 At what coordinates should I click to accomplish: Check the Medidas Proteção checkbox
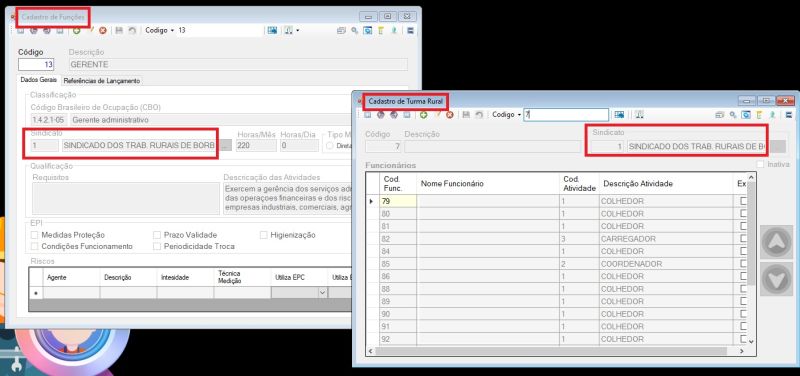pyautogui.click(x=35, y=235)
